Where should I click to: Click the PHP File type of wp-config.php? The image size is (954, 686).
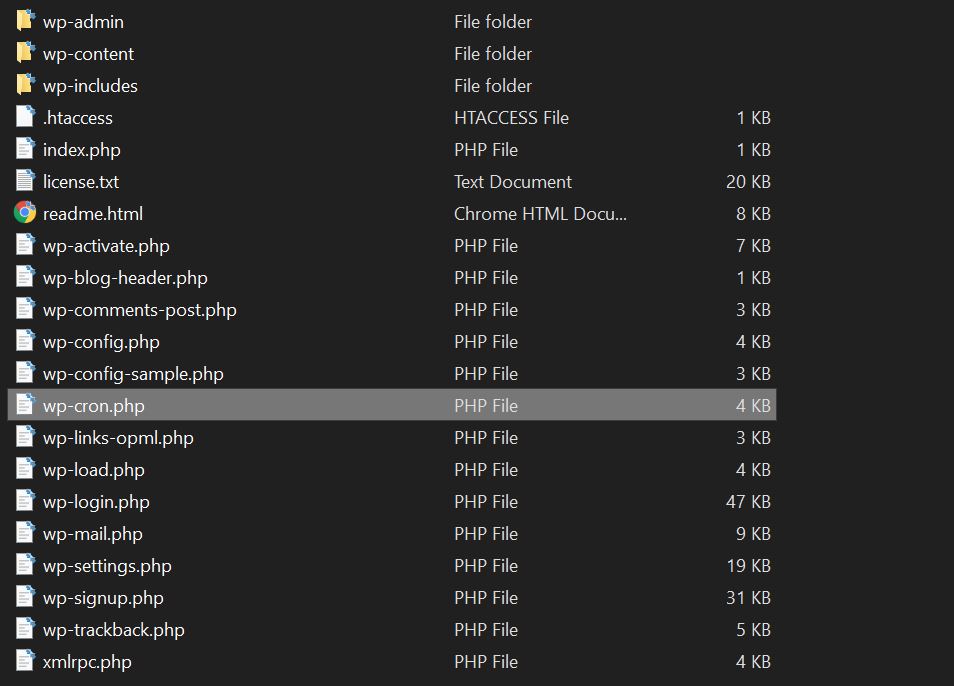click(x=486, y=342)
